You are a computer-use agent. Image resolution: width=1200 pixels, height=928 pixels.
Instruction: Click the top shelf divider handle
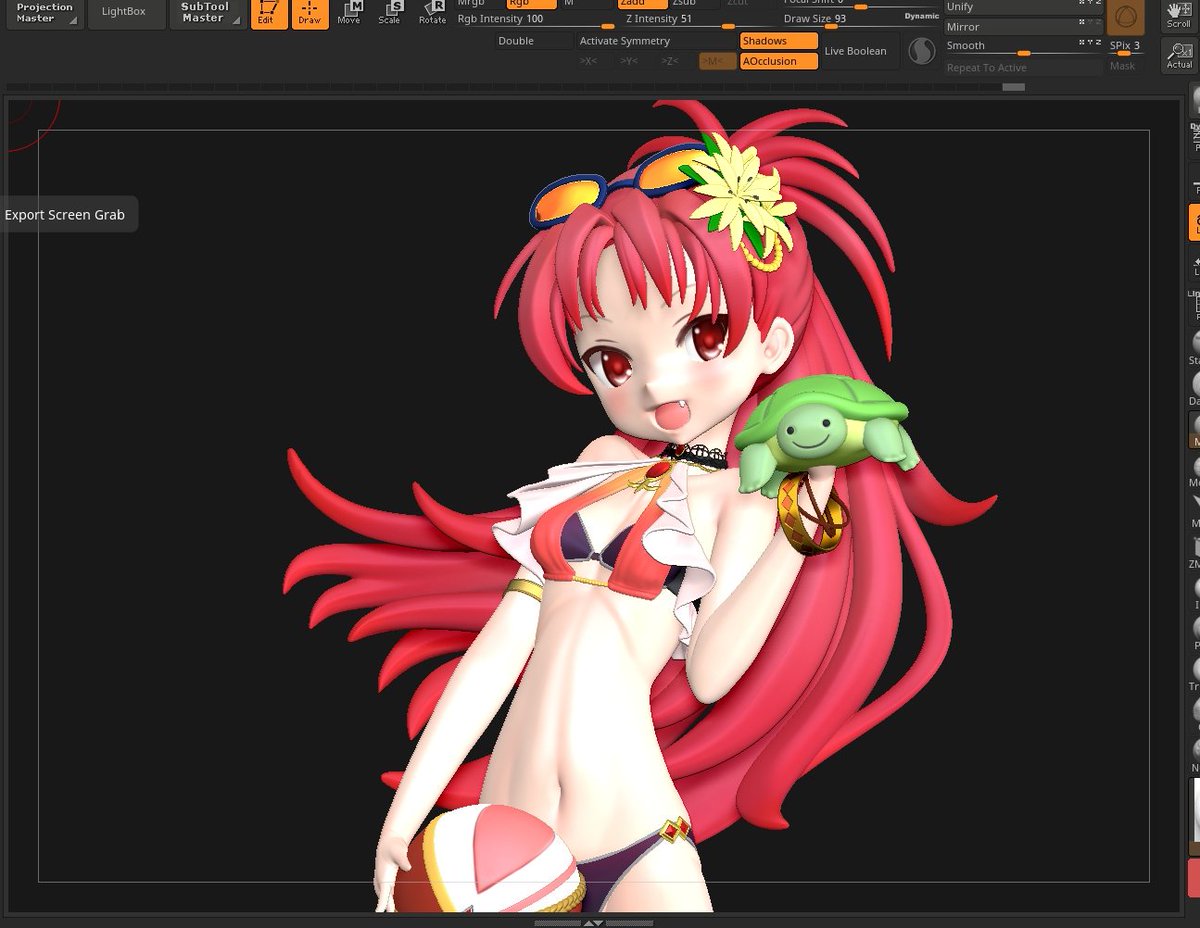pyautogui.click(x=1014, y=87)
